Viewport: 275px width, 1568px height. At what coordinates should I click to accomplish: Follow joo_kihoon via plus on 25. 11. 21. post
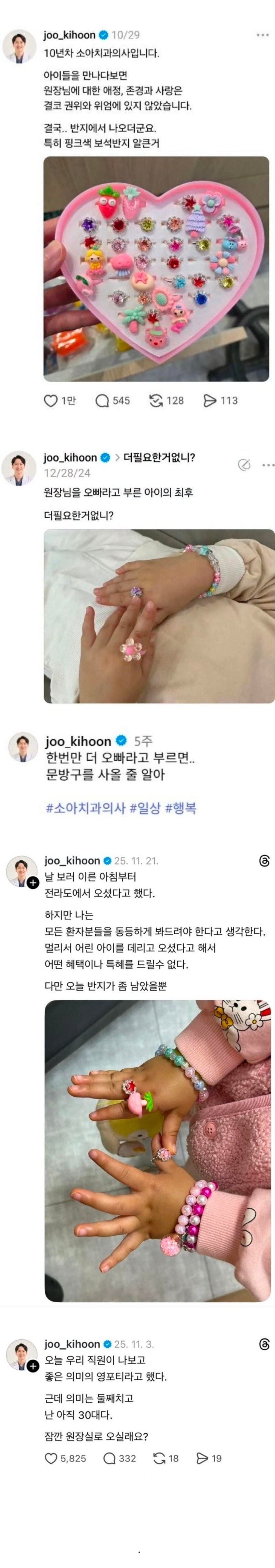(x=33, y=883)
